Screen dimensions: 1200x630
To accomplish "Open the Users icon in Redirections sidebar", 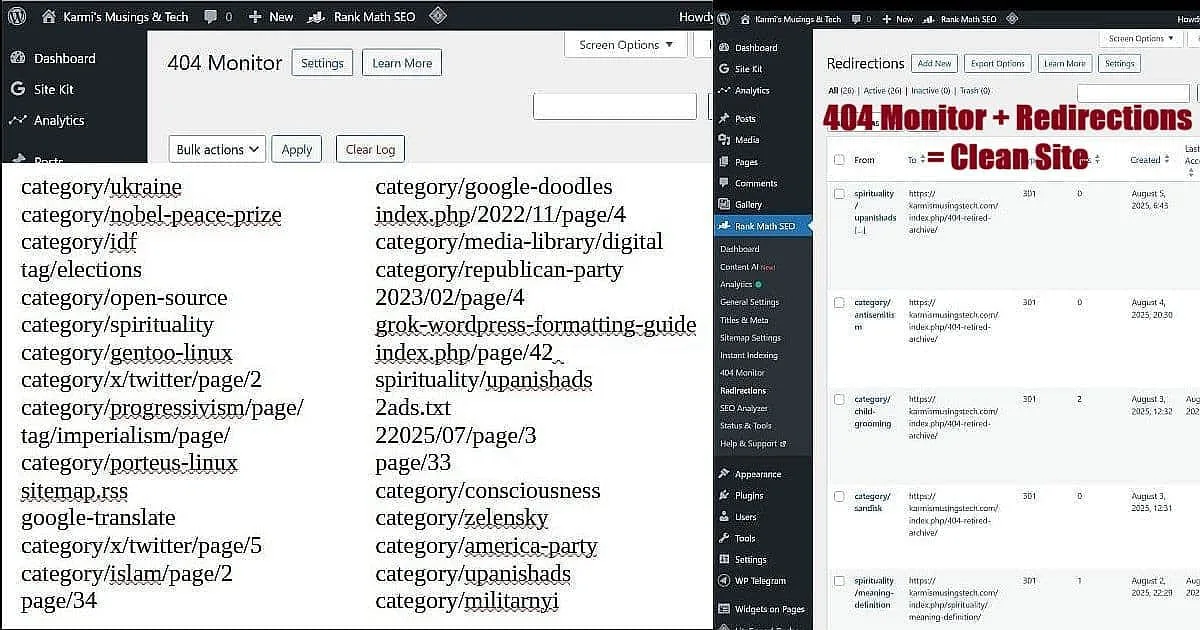I will pos(724,517).
